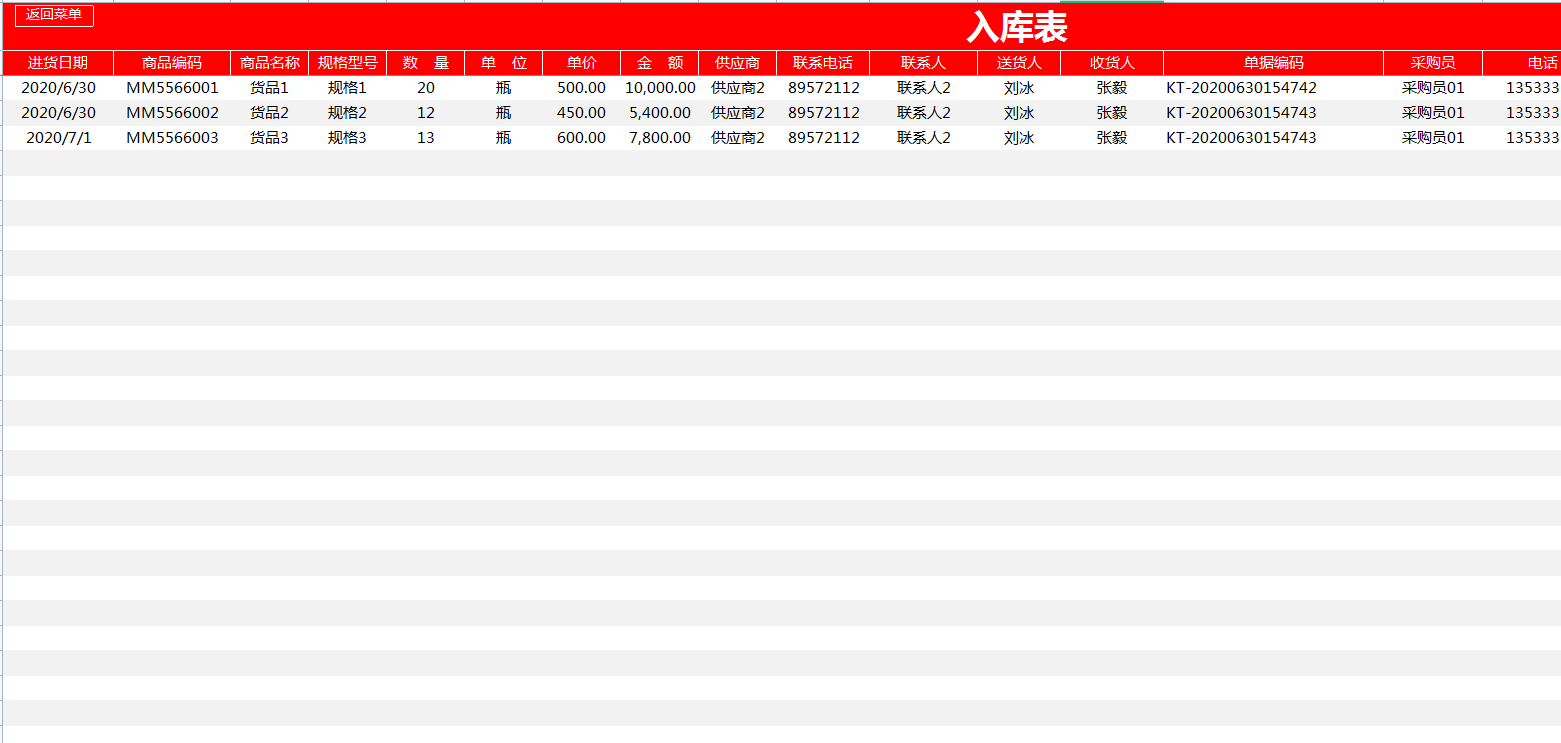The width and height of the screenshot is (1561, 743).
Task: Click the 商品名称 column header
Action: pyautogui.click(x=272, y=62)
